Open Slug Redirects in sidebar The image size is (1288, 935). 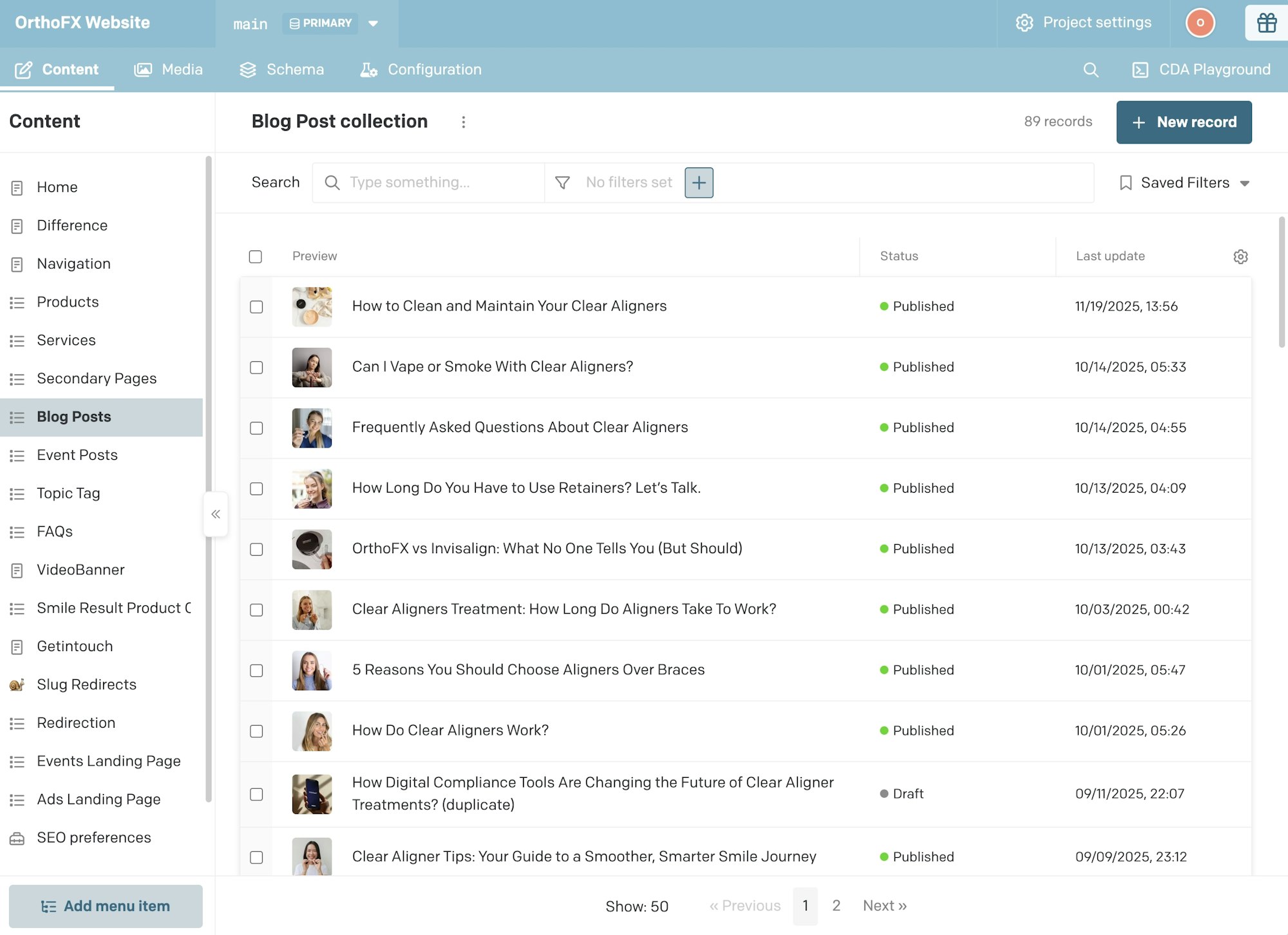pyautogui.click(x=86, y=684)
